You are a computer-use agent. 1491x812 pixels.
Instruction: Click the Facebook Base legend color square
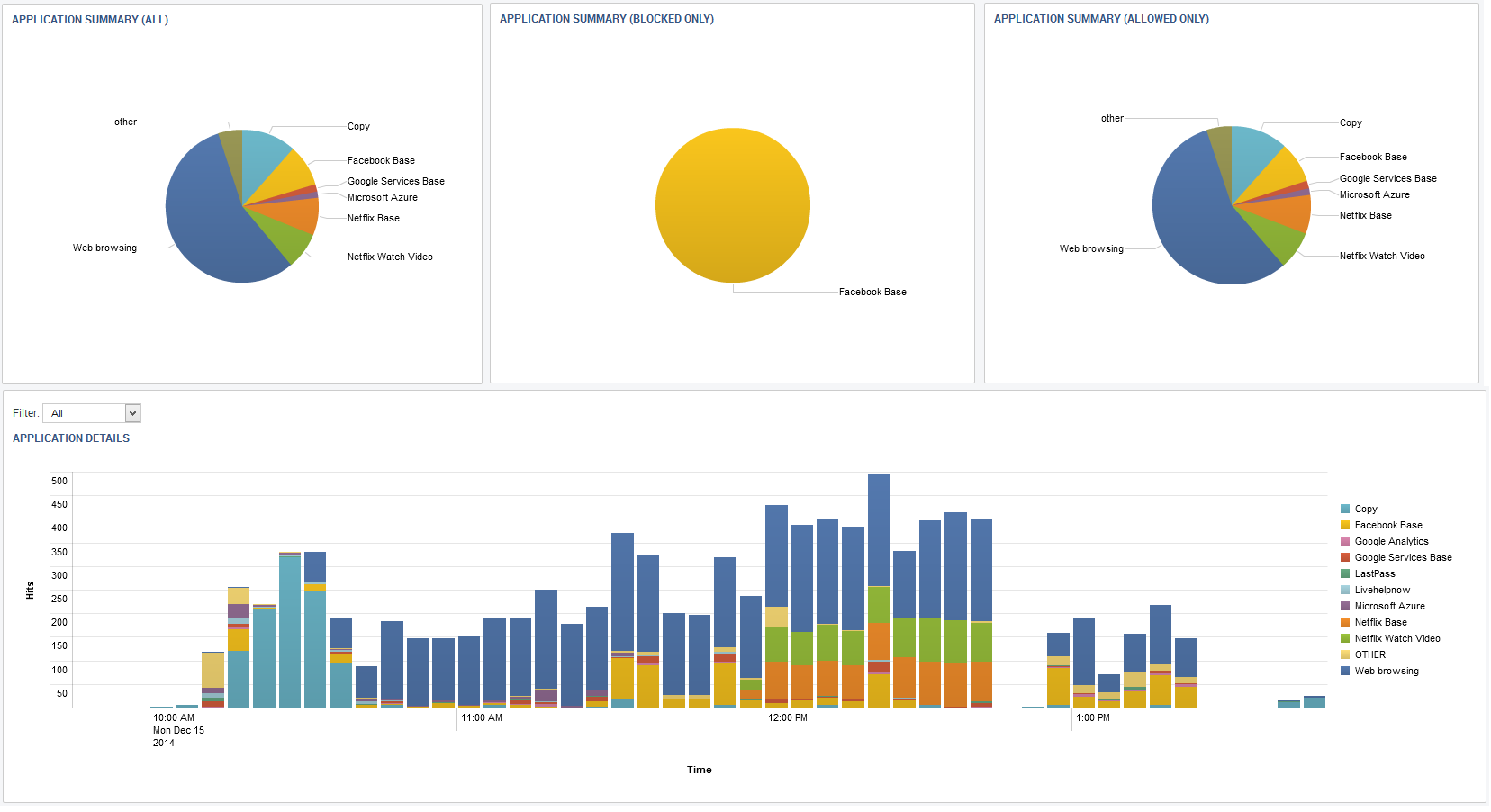1346,525
